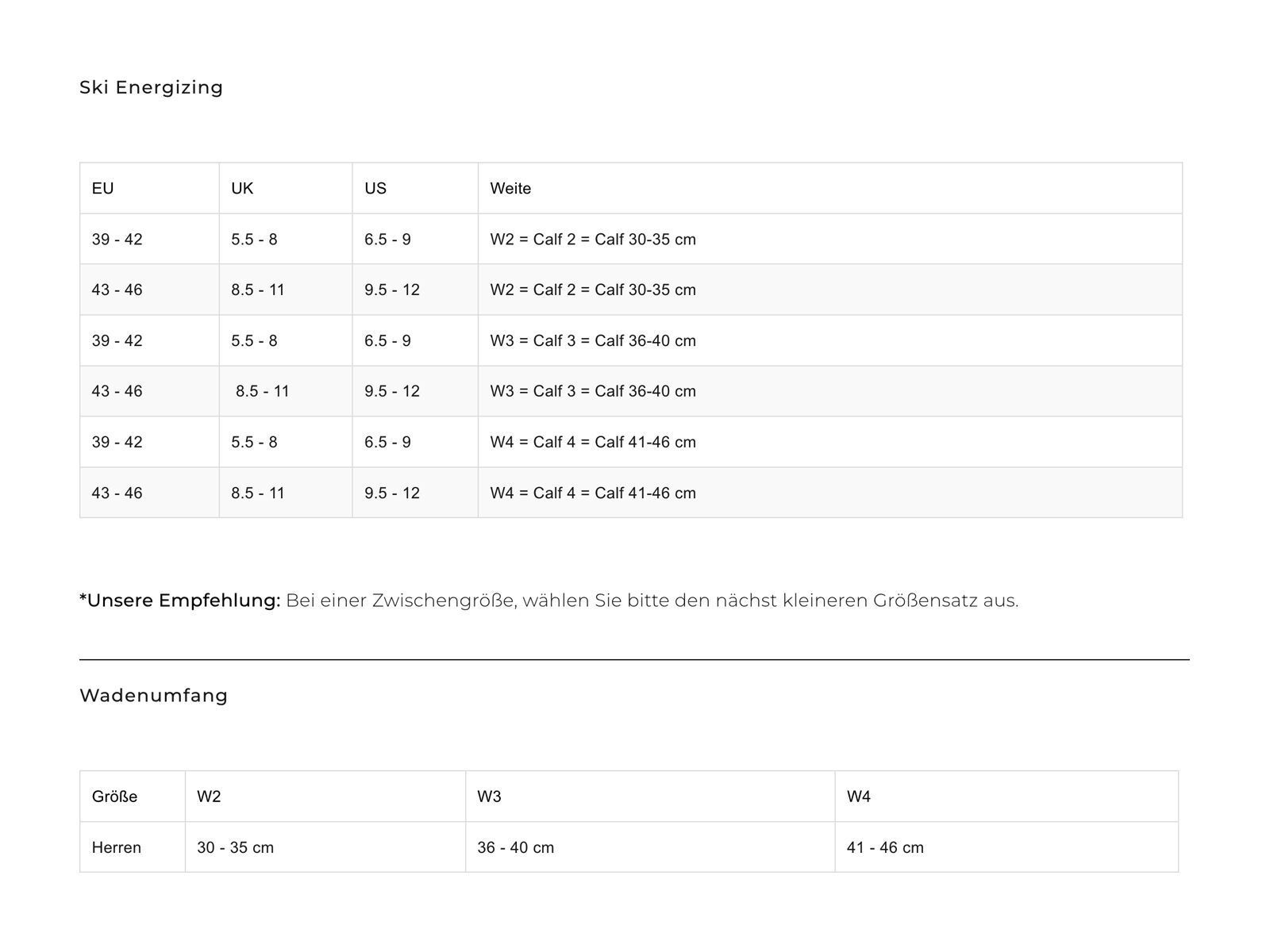This screenshot has width=1270, height=952.
Task: Select the UK column header
Action: (x=242, y=189)
